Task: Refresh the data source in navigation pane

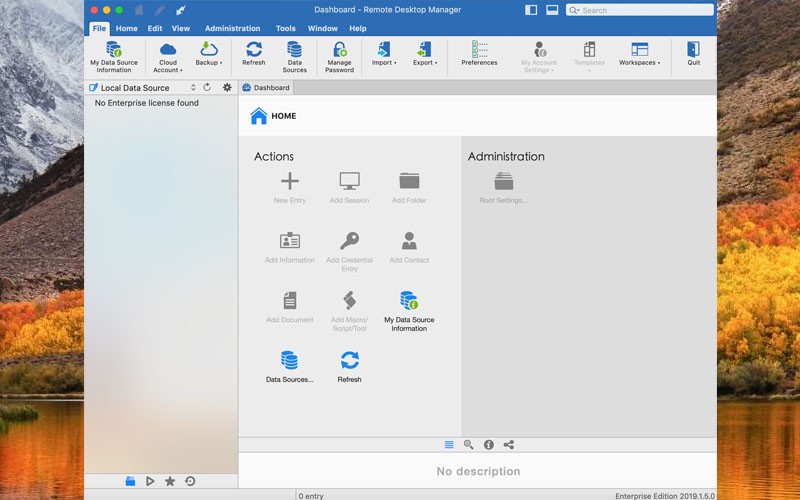Action: 207,87
